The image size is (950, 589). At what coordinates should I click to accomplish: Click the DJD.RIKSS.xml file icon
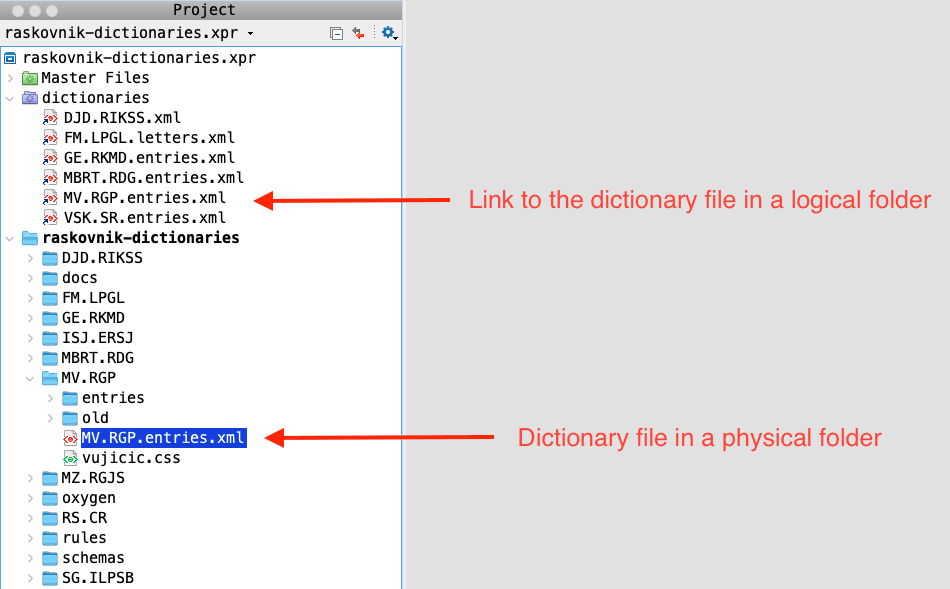point(51,118)
